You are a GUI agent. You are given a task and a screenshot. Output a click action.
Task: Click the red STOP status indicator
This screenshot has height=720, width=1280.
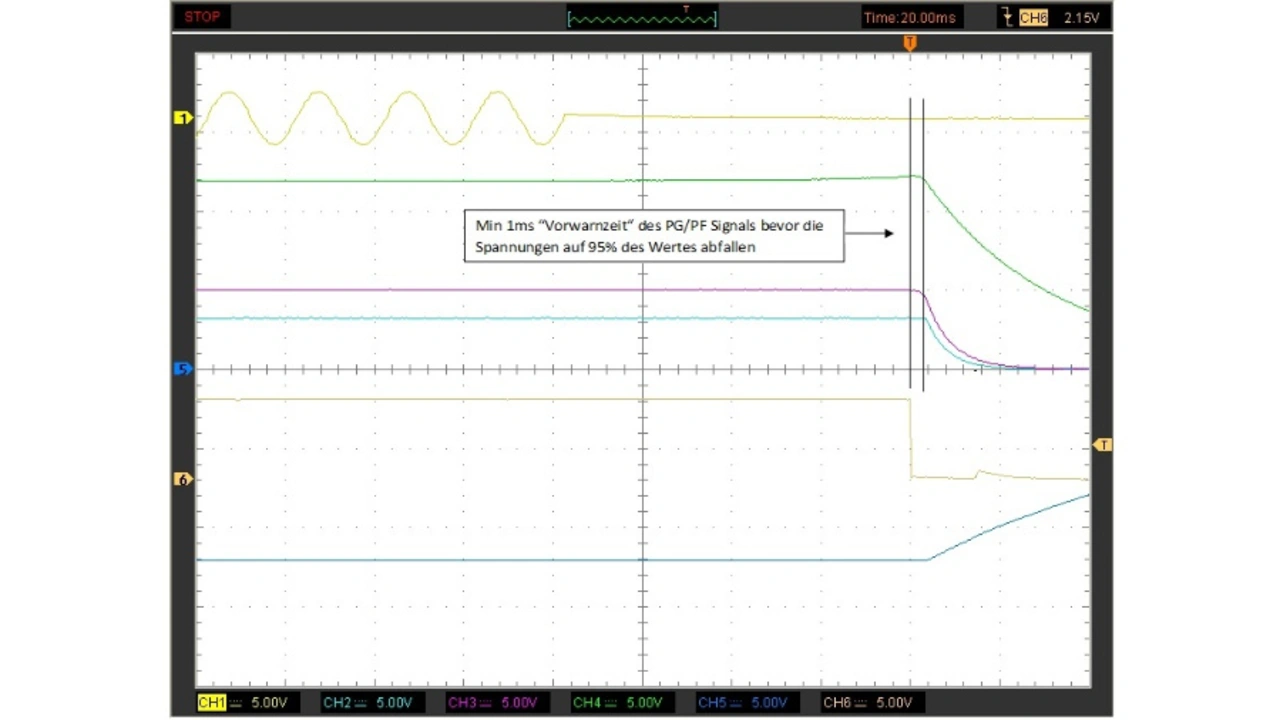pyautogui.click(x=203, y=17)
